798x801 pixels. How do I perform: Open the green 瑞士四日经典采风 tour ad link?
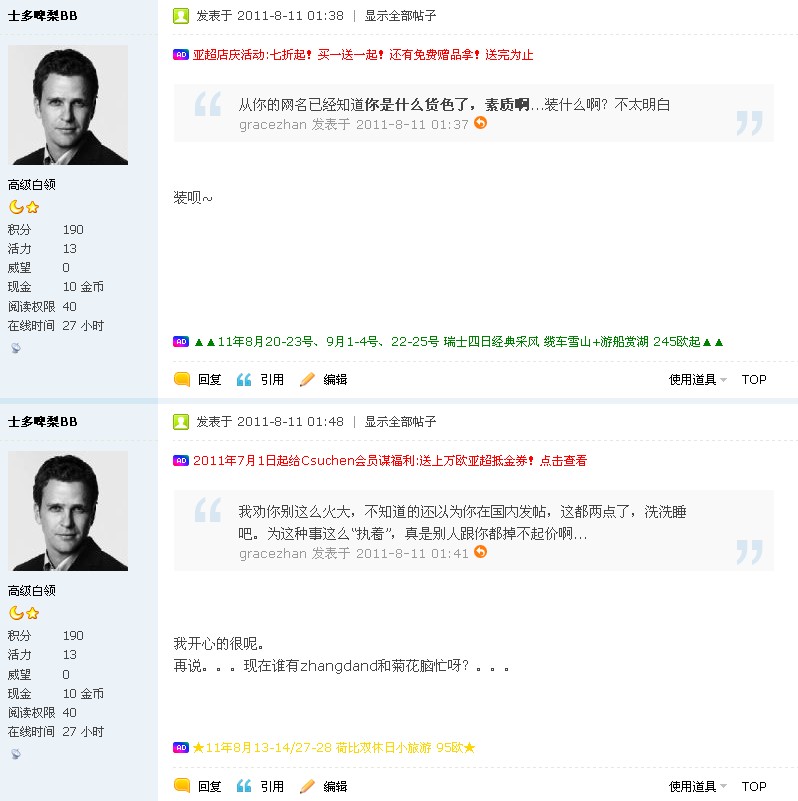(x=459, y=342)
